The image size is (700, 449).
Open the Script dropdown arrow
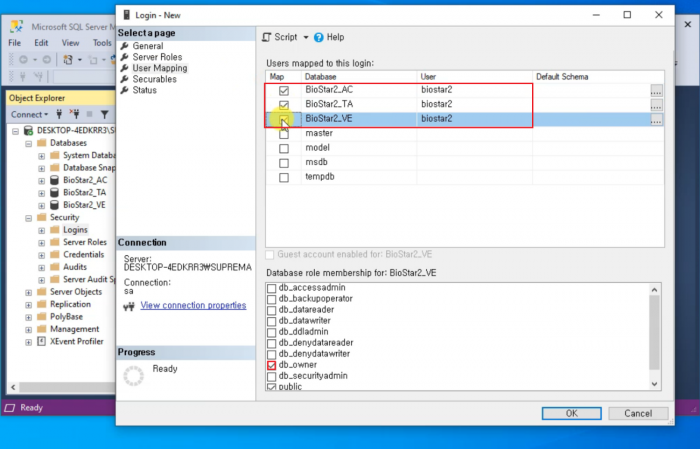tap(305, 37)
